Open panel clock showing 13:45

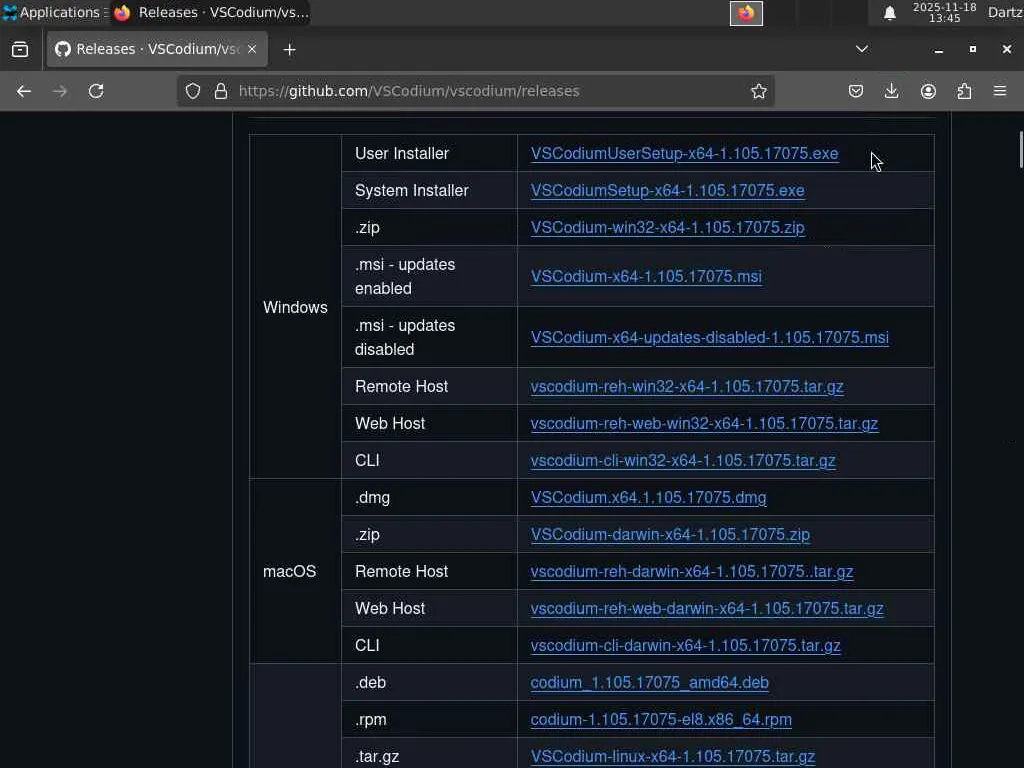point(944,12)
